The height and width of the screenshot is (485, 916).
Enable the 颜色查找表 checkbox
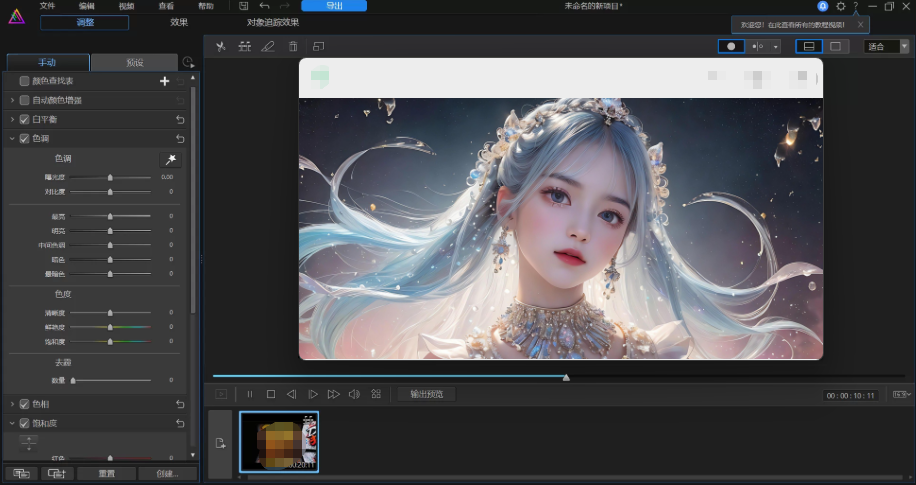pos(25,81)
